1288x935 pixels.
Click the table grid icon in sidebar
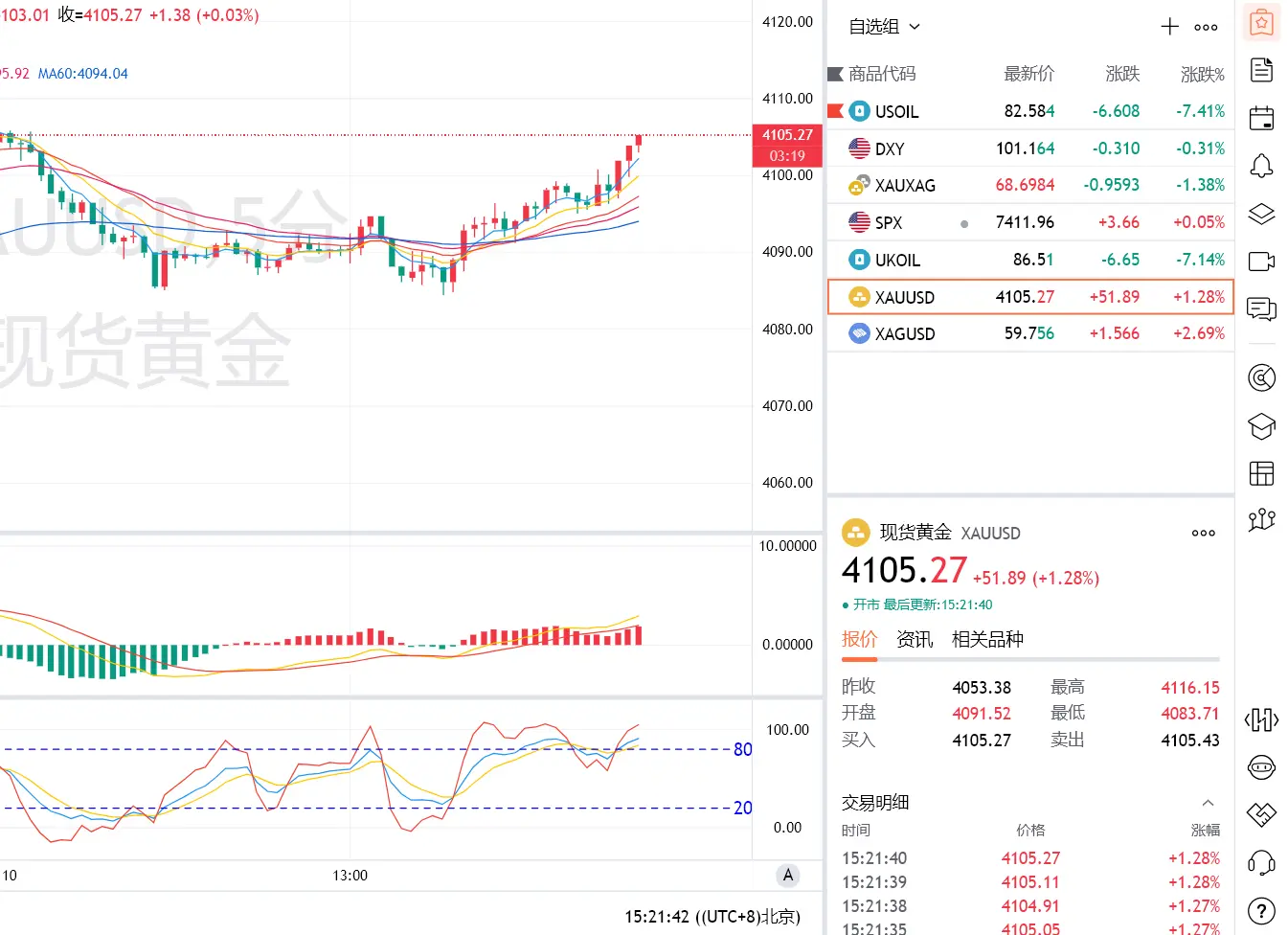[x=1261, y=472]
